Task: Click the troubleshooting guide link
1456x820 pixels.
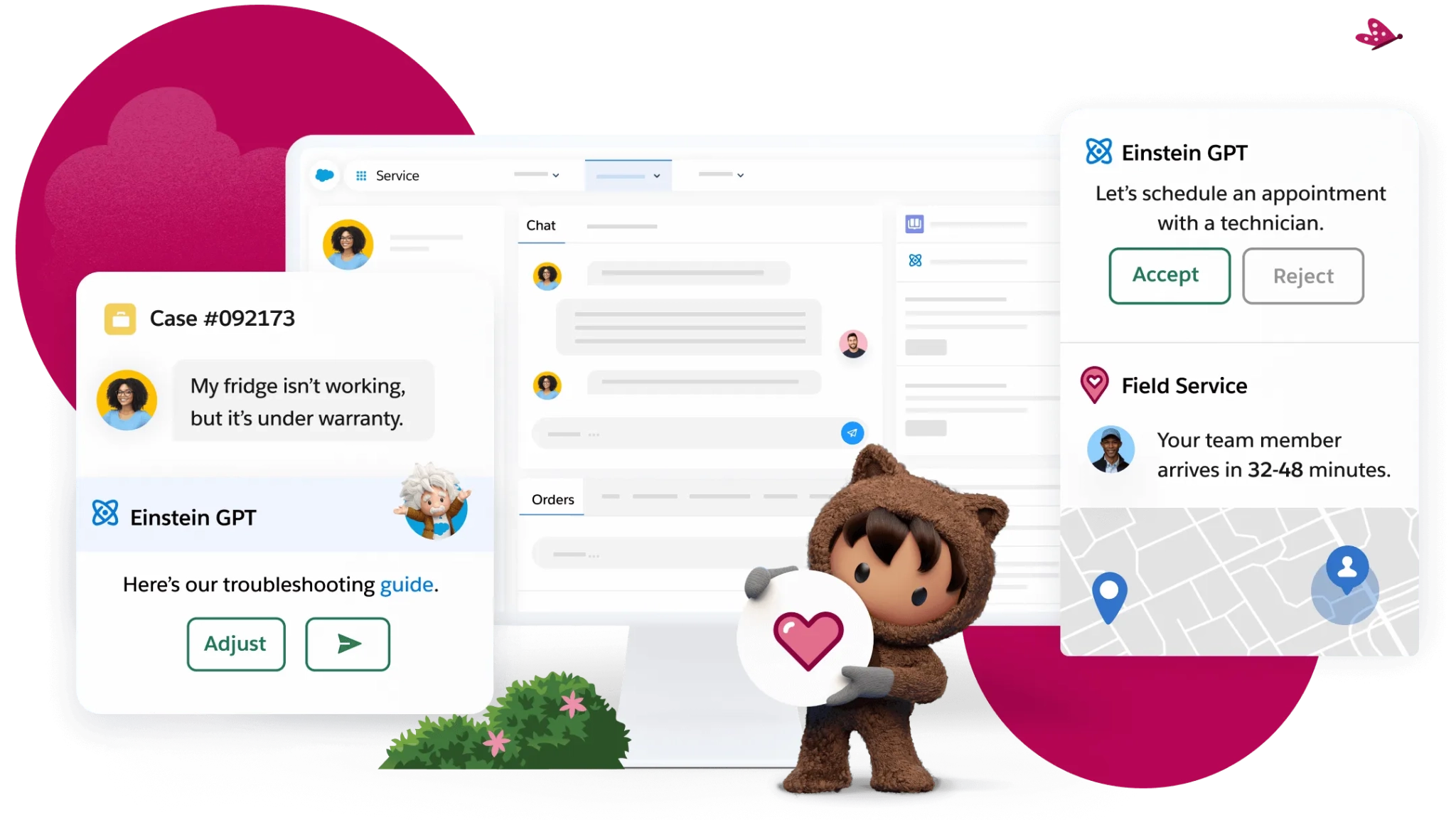Action: pyautogui.click(x=405, y=584)
